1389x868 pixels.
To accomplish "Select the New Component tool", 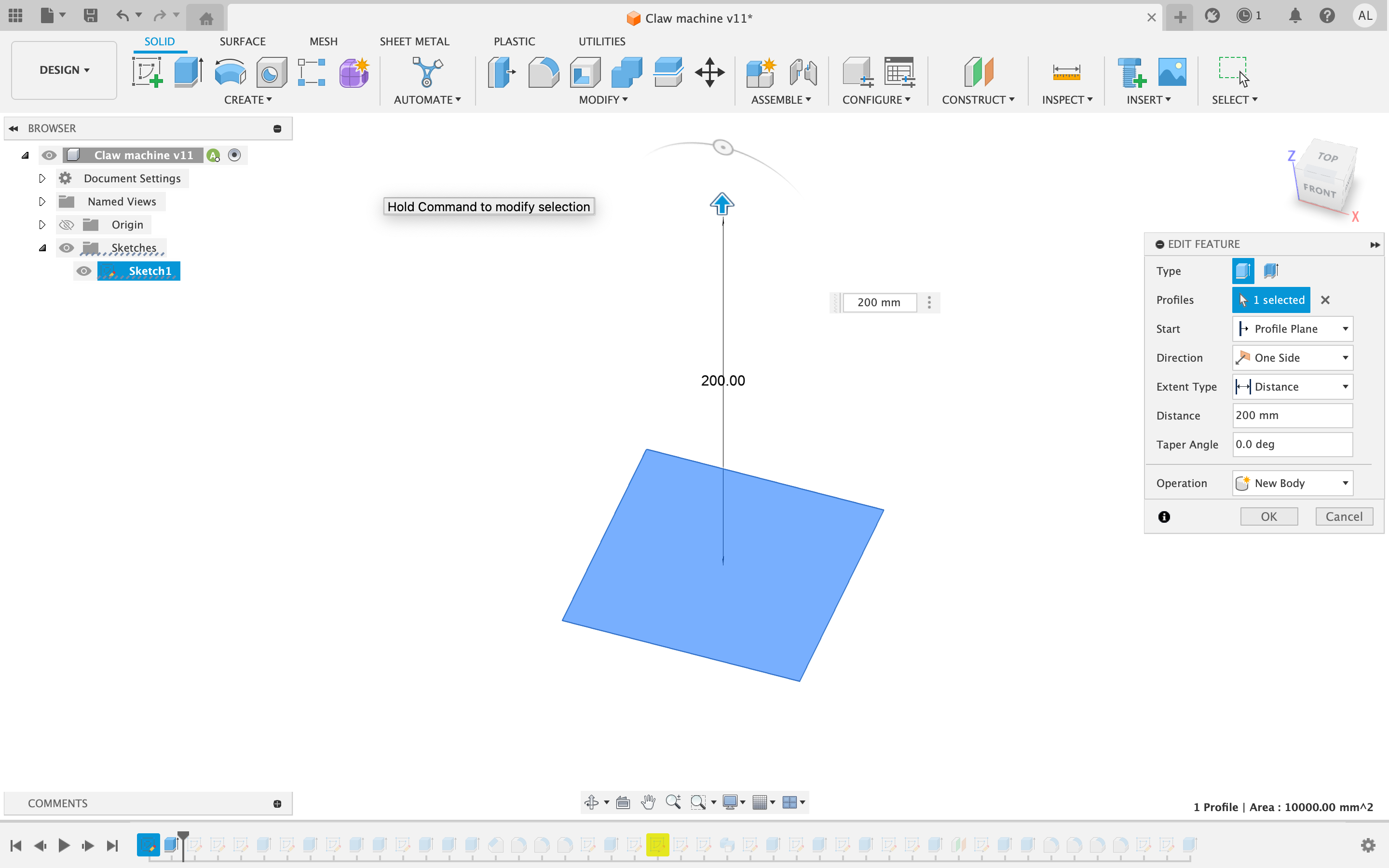I will click(x=761, y=72).
